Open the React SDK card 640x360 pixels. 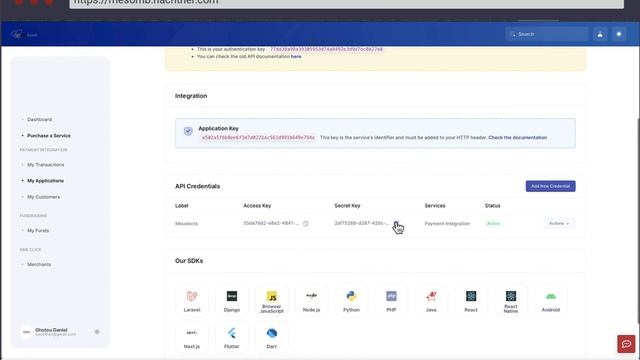point(471,300)
